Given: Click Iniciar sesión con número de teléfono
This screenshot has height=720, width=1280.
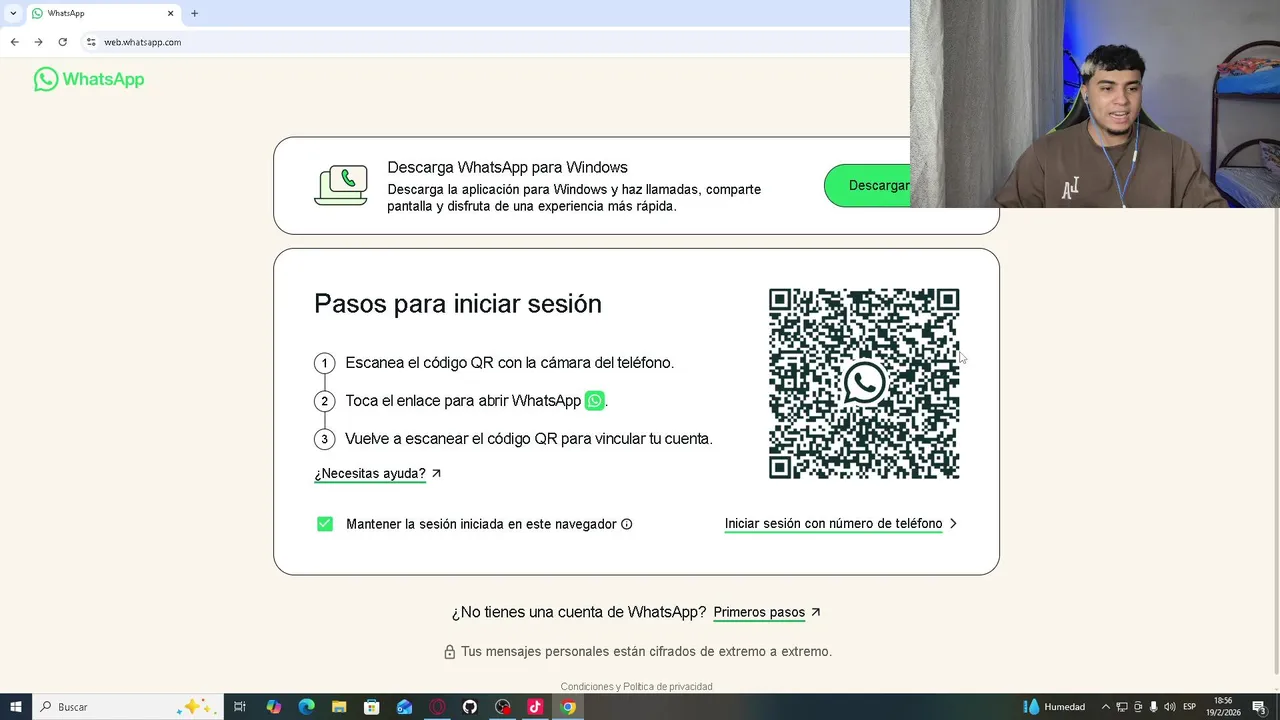Looking at the screenshot, I should coord(833,523).
